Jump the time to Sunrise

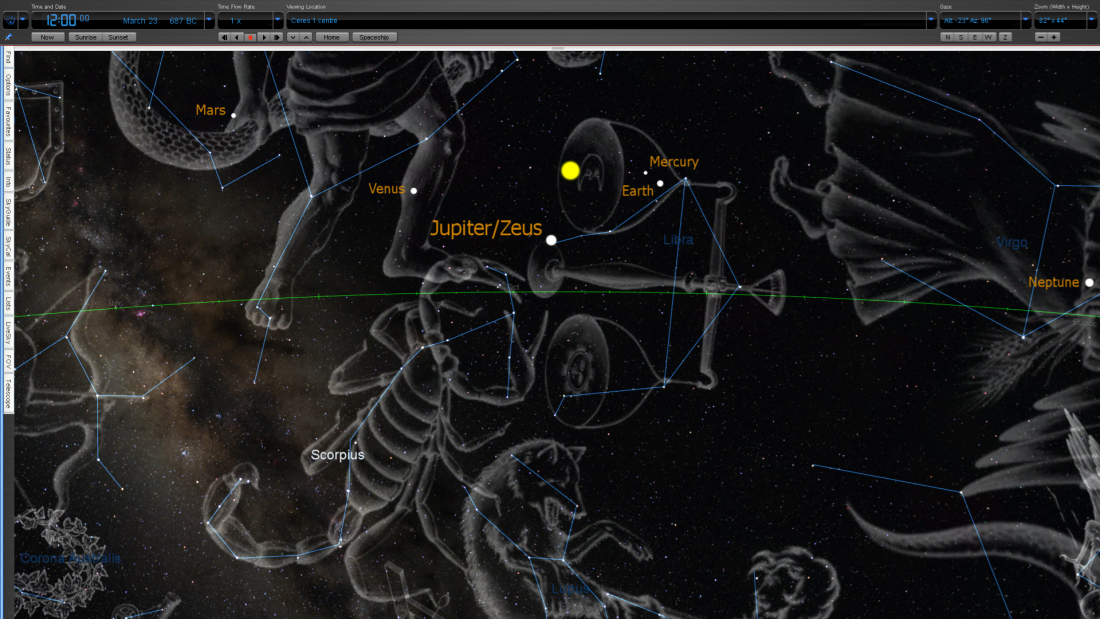coord(86,37)
